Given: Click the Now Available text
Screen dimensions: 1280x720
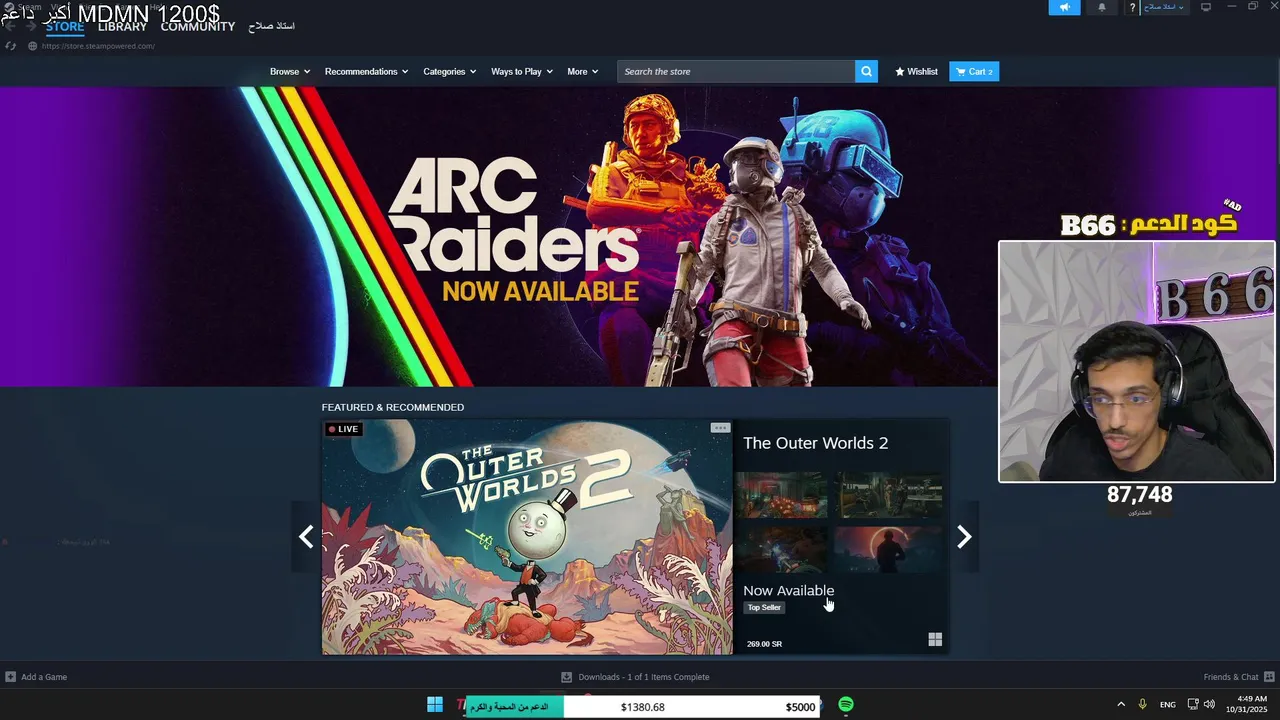Looking at the screenshot, I should pyautogui.click(x=788, y=591).
